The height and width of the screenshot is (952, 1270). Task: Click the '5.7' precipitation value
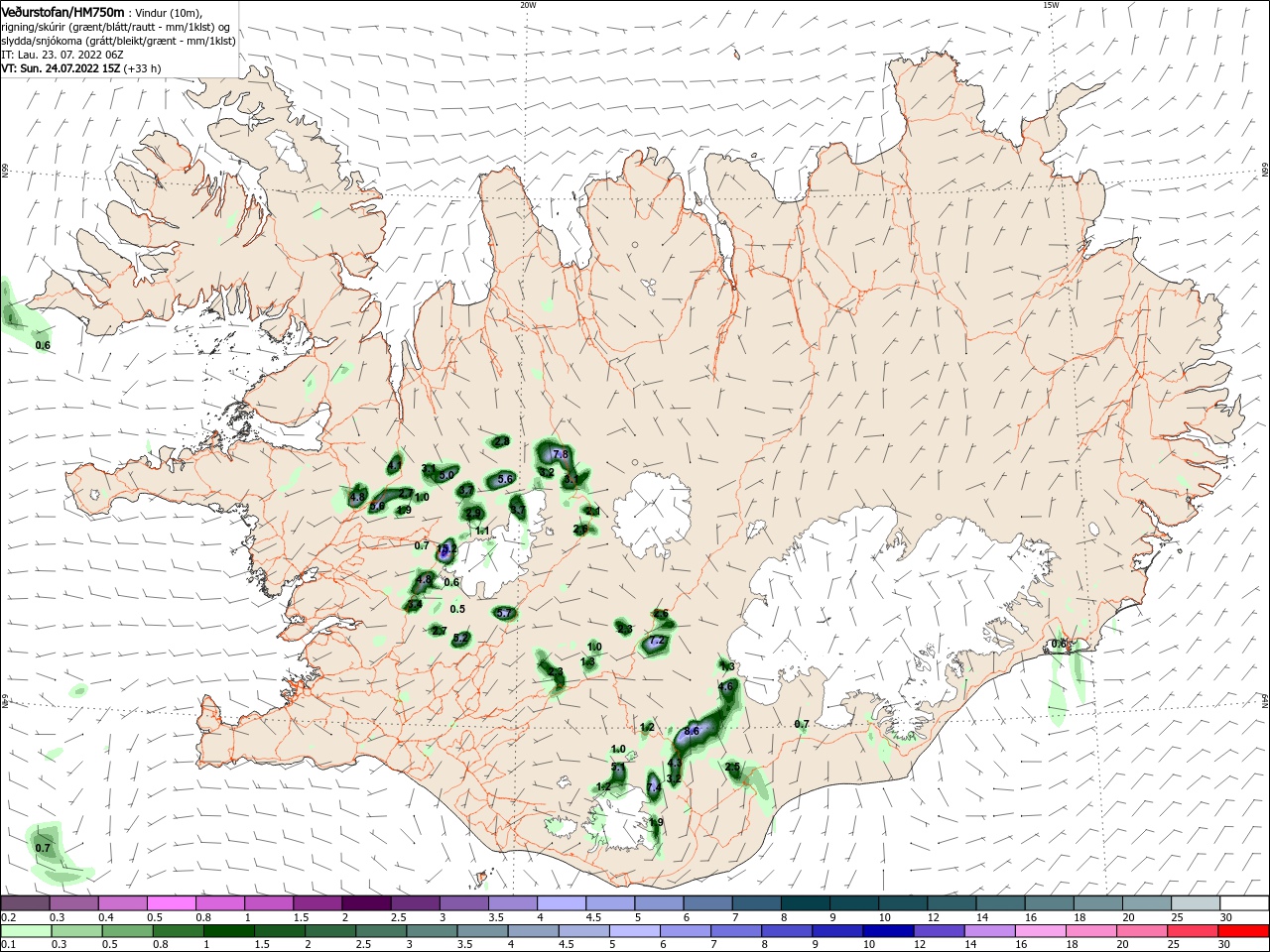click(x=504, y=614)
